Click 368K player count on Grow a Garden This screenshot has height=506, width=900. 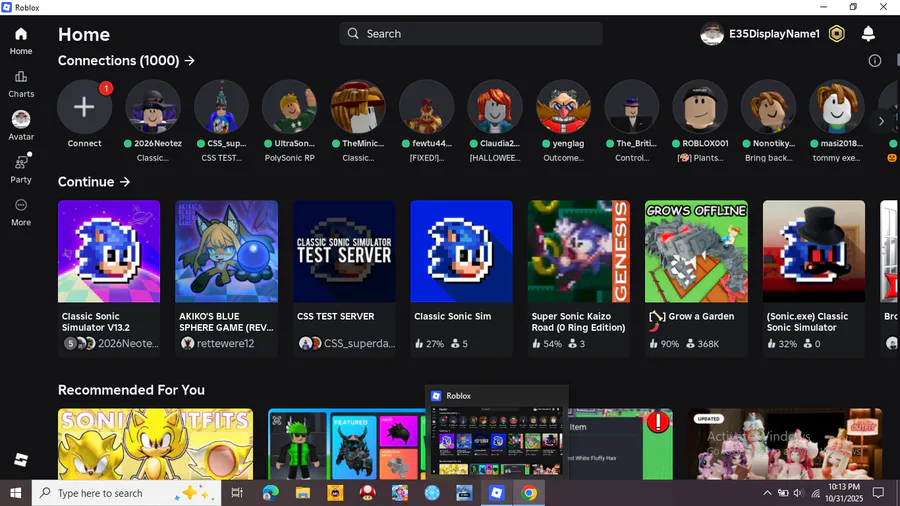point(708,344)
